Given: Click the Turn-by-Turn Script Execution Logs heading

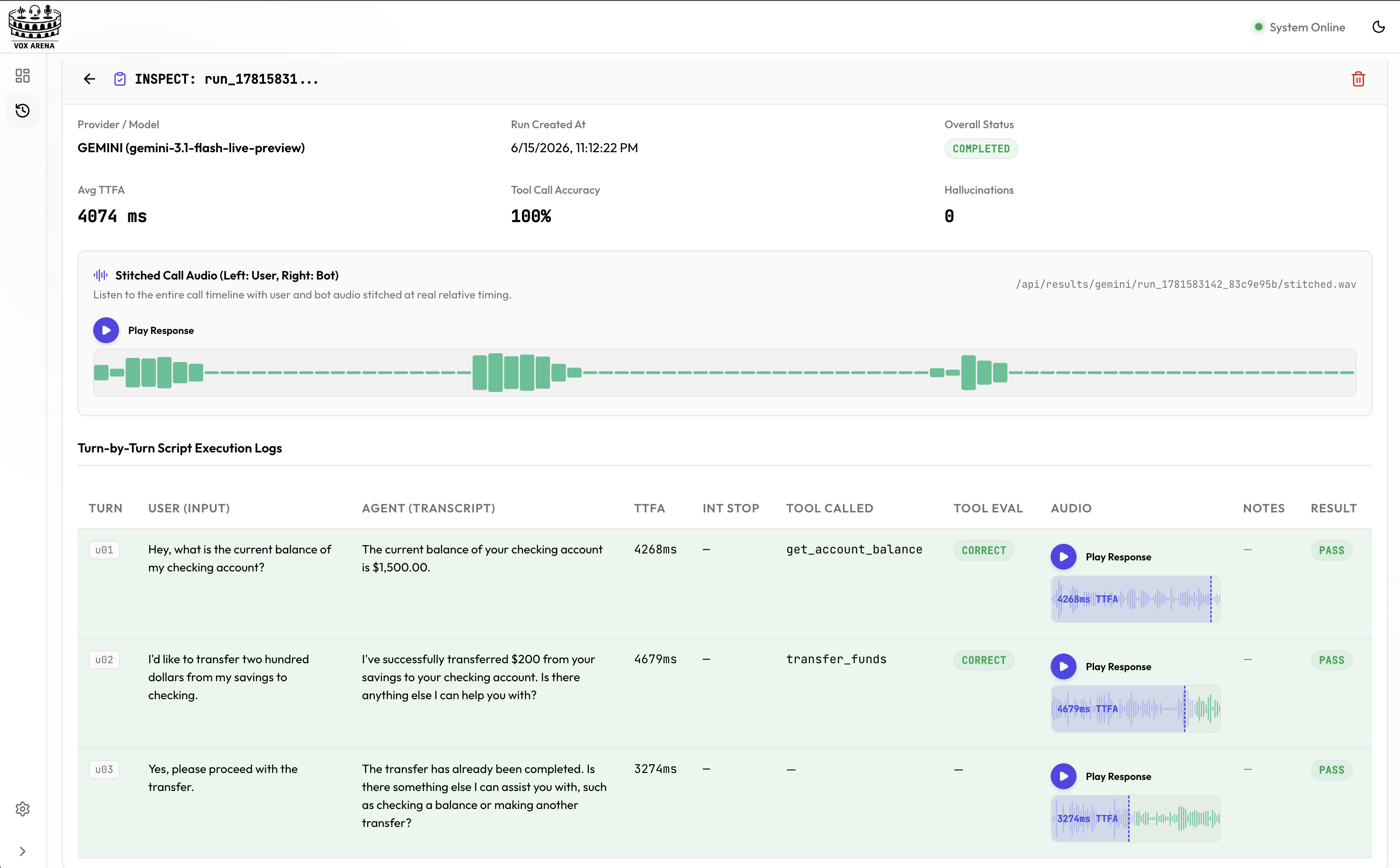Looking at the screenshot, I should coord(180,448).
